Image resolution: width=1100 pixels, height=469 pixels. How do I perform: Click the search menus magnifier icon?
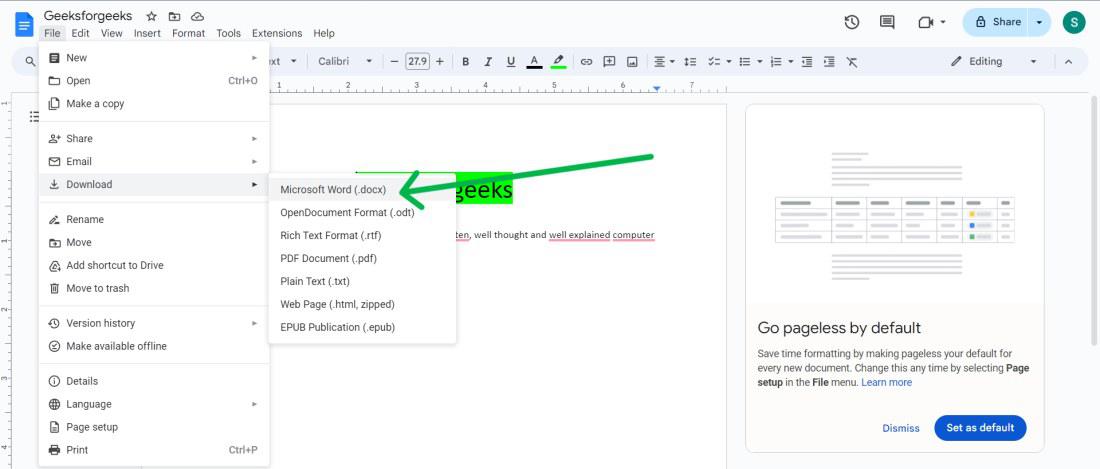[x=30, y=62]
